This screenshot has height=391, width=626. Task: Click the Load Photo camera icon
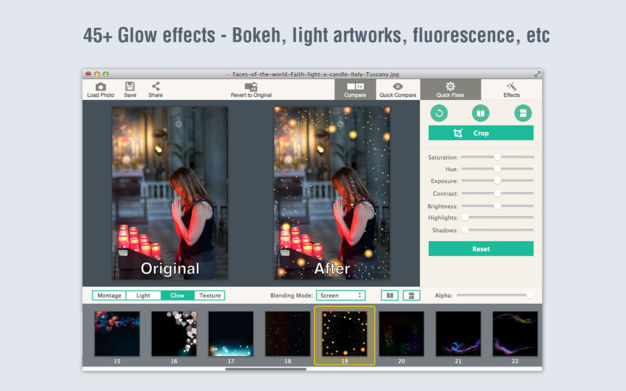click(101, 87)
